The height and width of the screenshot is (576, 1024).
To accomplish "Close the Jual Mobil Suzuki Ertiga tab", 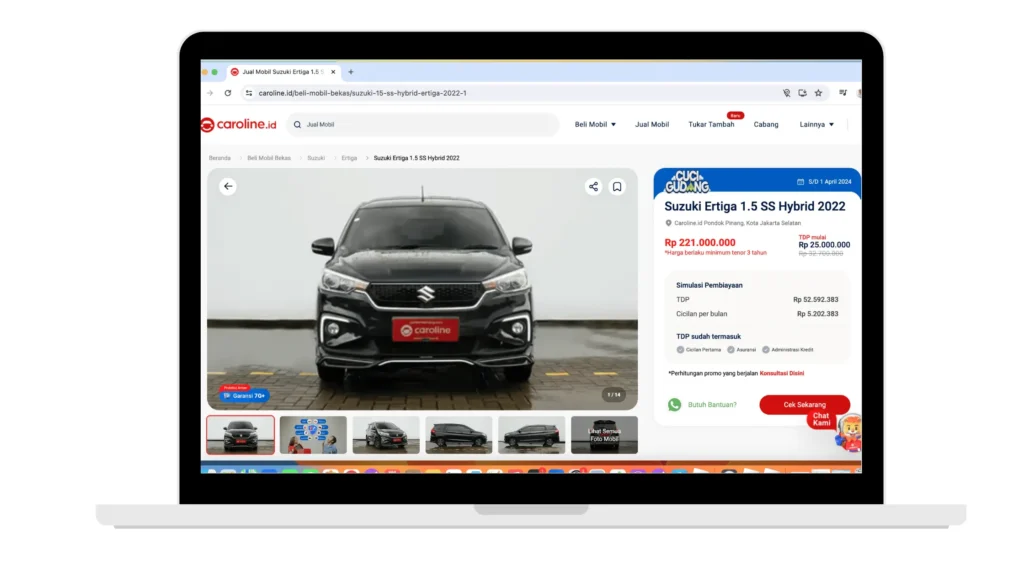I will tap(333, 72).
